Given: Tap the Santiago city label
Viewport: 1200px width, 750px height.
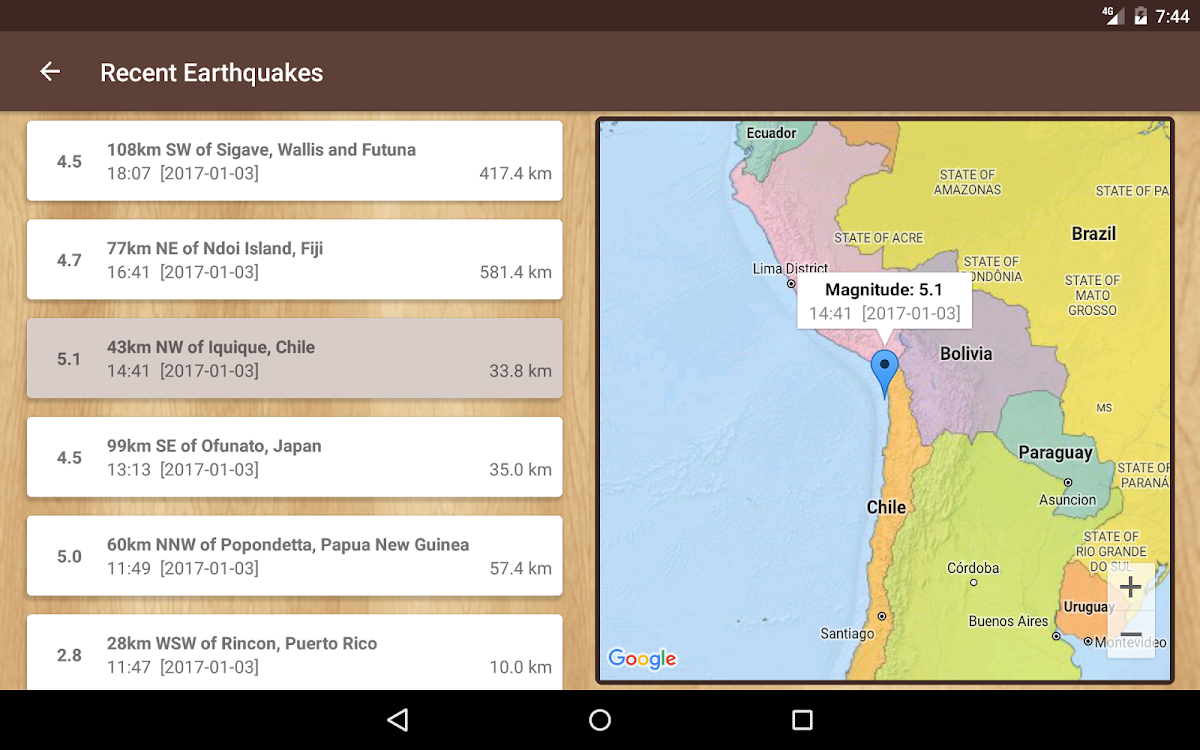Looking at the screenshot, I should click(847, 633).
